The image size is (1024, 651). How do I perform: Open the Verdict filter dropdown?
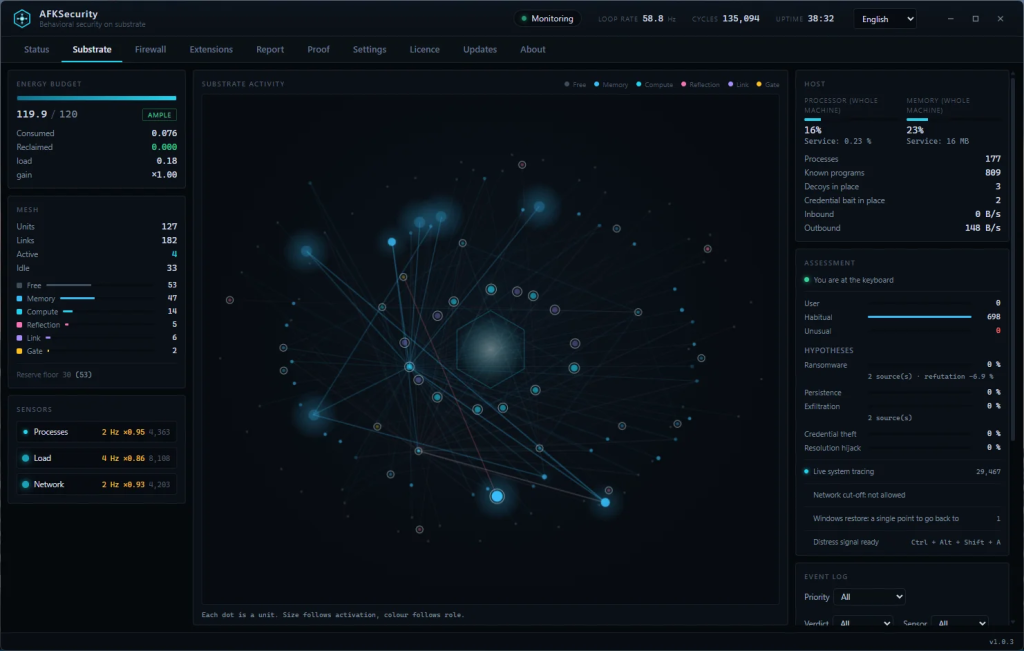863,623
